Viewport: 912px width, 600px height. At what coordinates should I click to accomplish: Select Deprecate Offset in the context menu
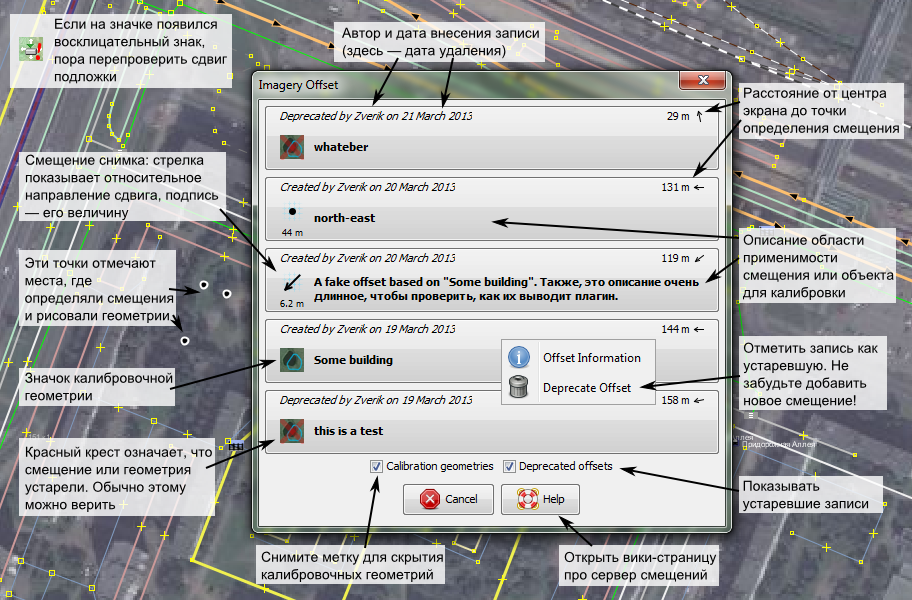tap(586, 388)
